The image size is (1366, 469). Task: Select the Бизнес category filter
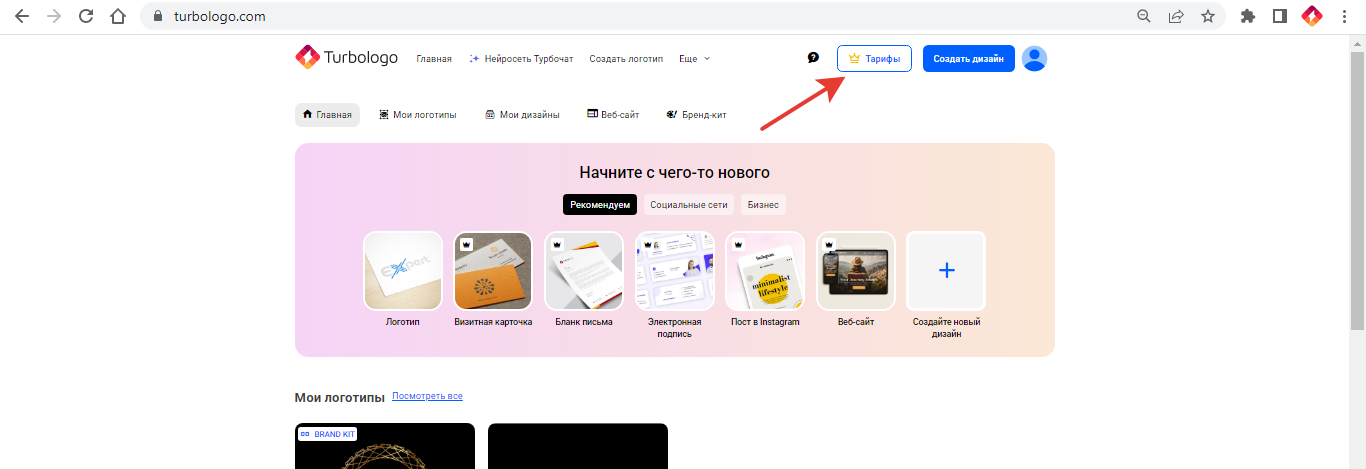coord(763,205)
